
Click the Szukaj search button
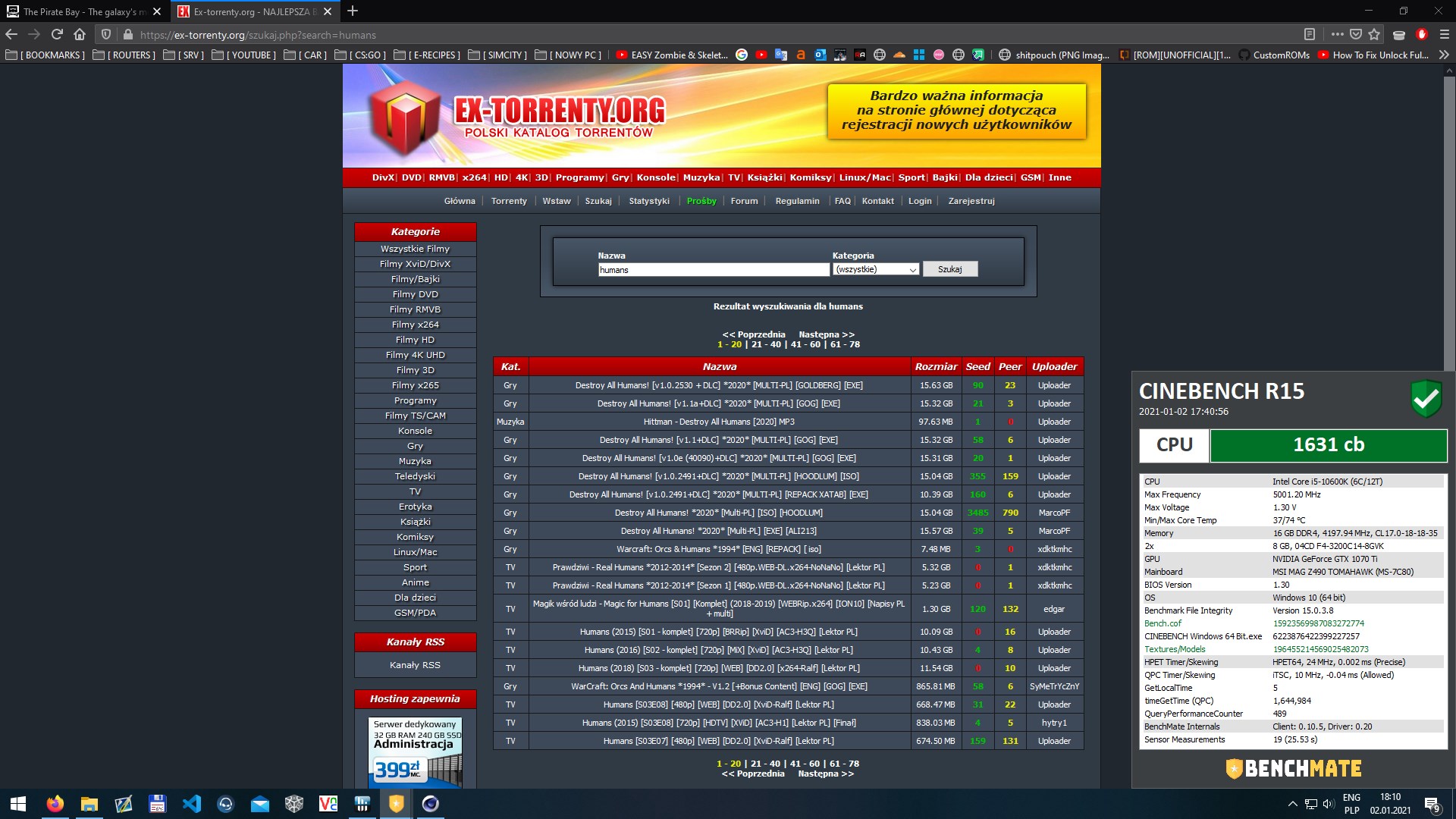pos(949,269)
